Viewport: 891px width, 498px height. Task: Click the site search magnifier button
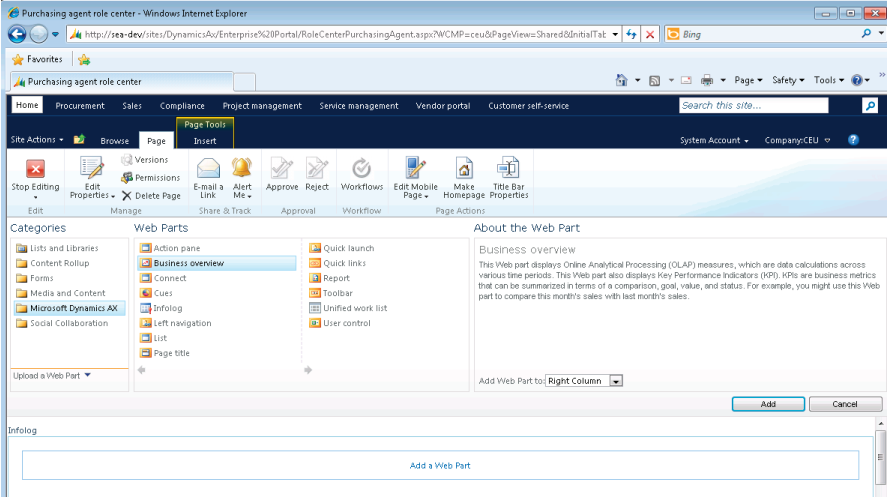click(x=870, y=105)
